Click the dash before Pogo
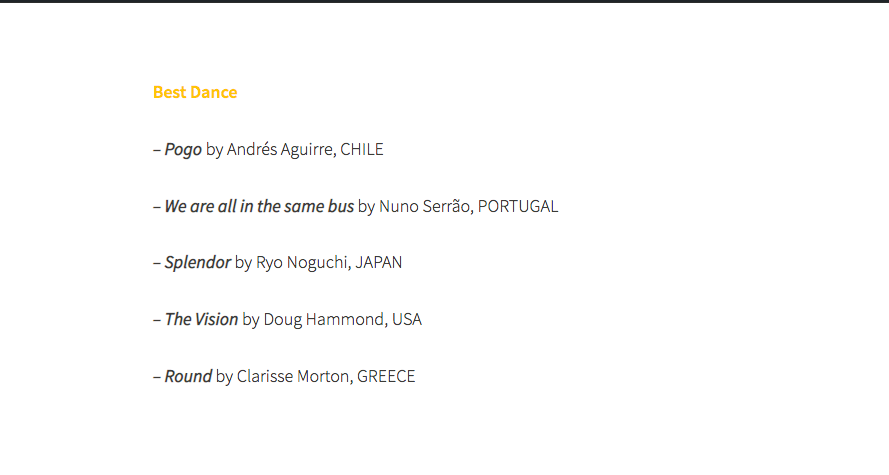The width and height of the screenshot is (889, 475). pyautogui.click(x=157, y=150)
